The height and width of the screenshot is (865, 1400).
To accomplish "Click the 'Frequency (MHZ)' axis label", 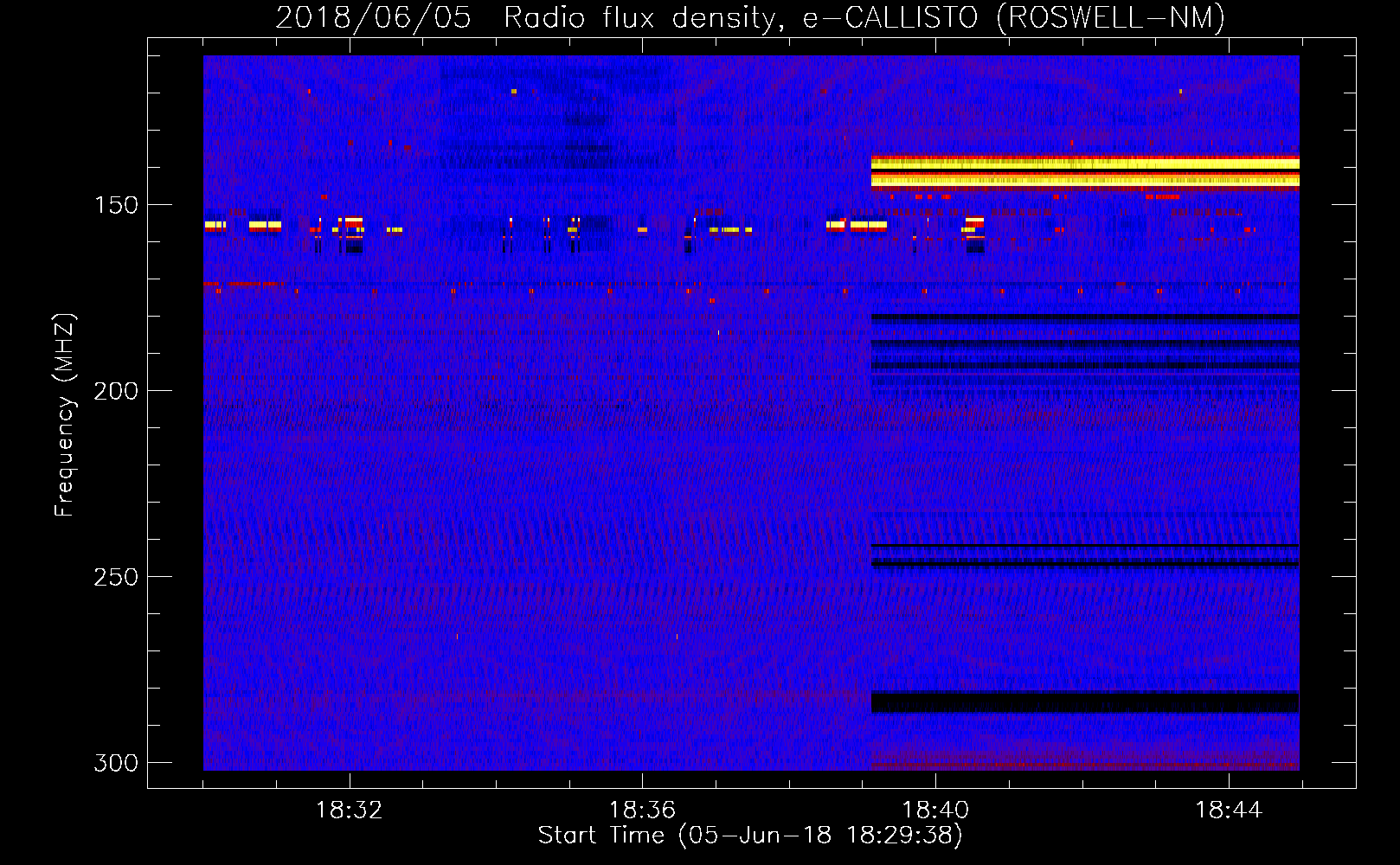I will click(65, 415).
